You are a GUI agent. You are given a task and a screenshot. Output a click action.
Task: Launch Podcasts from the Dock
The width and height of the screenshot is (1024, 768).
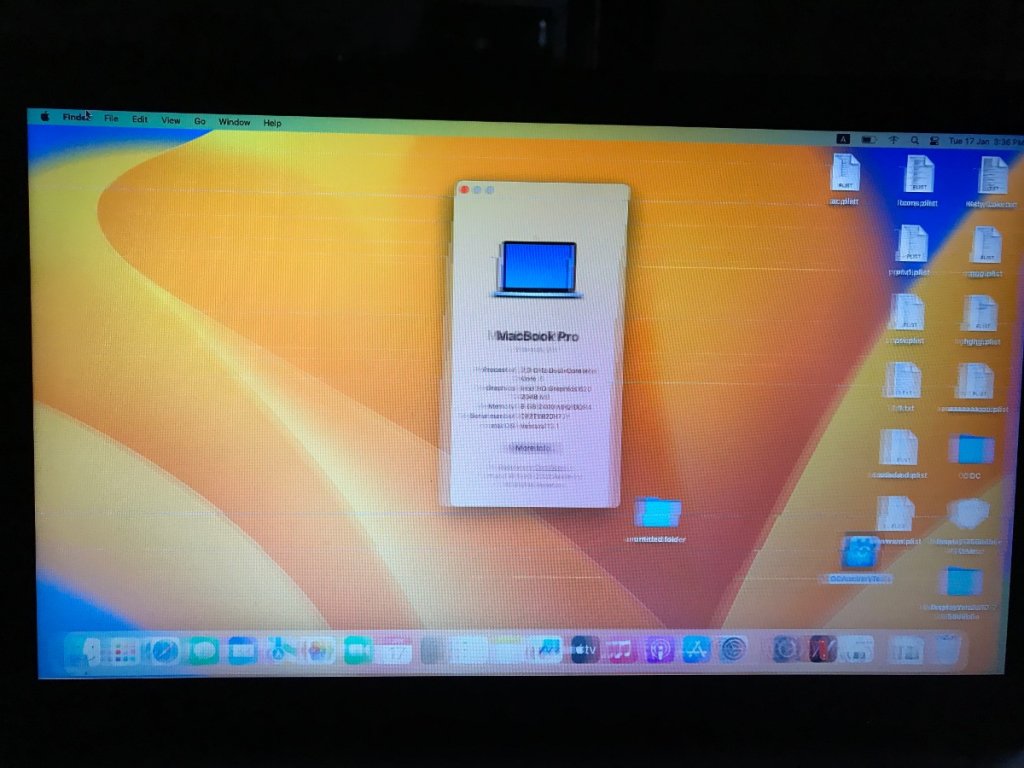[658, 651]
